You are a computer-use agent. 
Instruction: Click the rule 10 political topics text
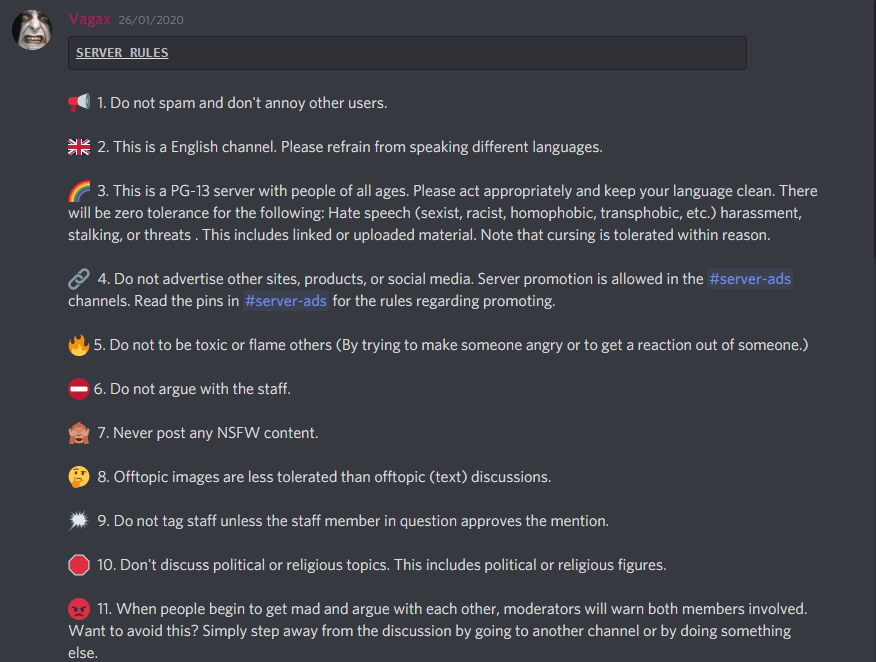[382, 565]
